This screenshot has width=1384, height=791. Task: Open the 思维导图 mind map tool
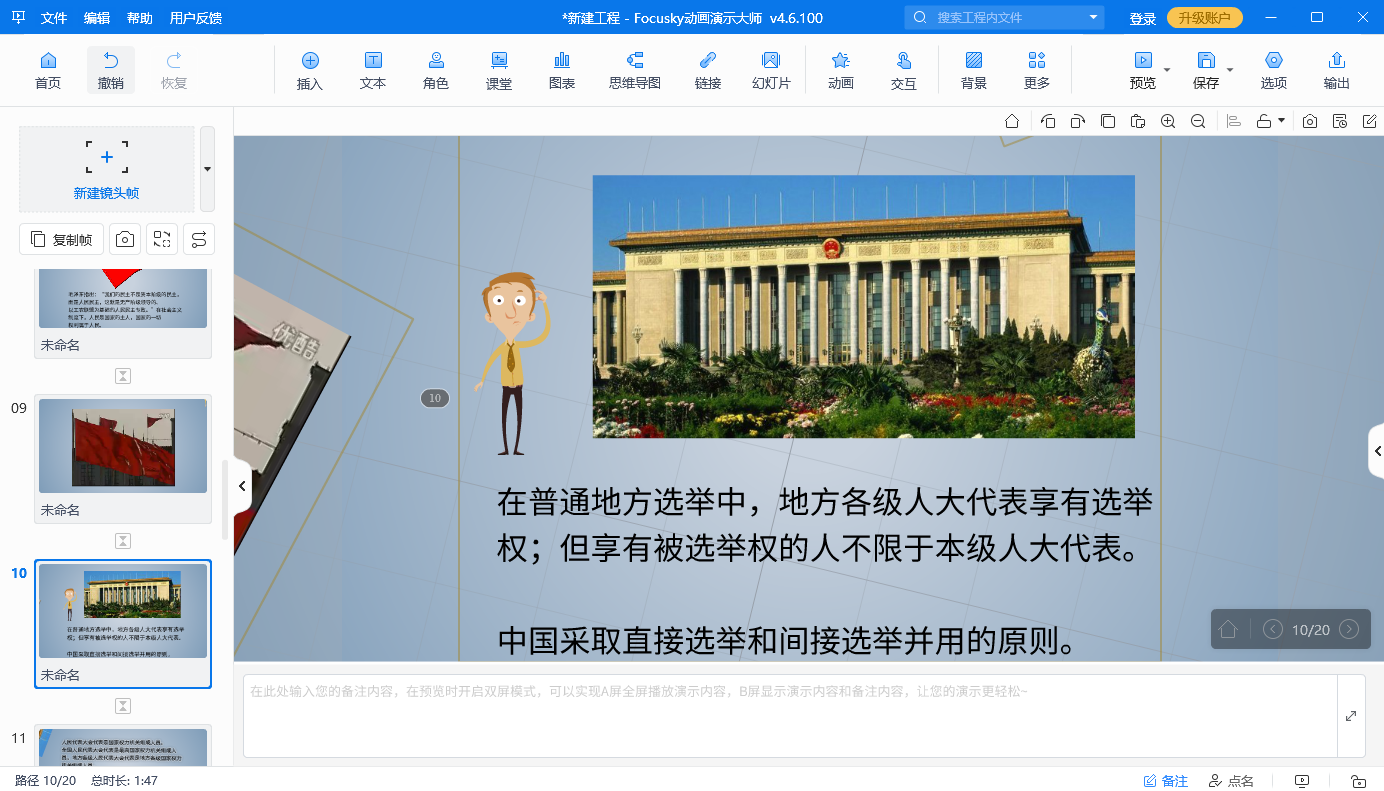click(635, 70)
